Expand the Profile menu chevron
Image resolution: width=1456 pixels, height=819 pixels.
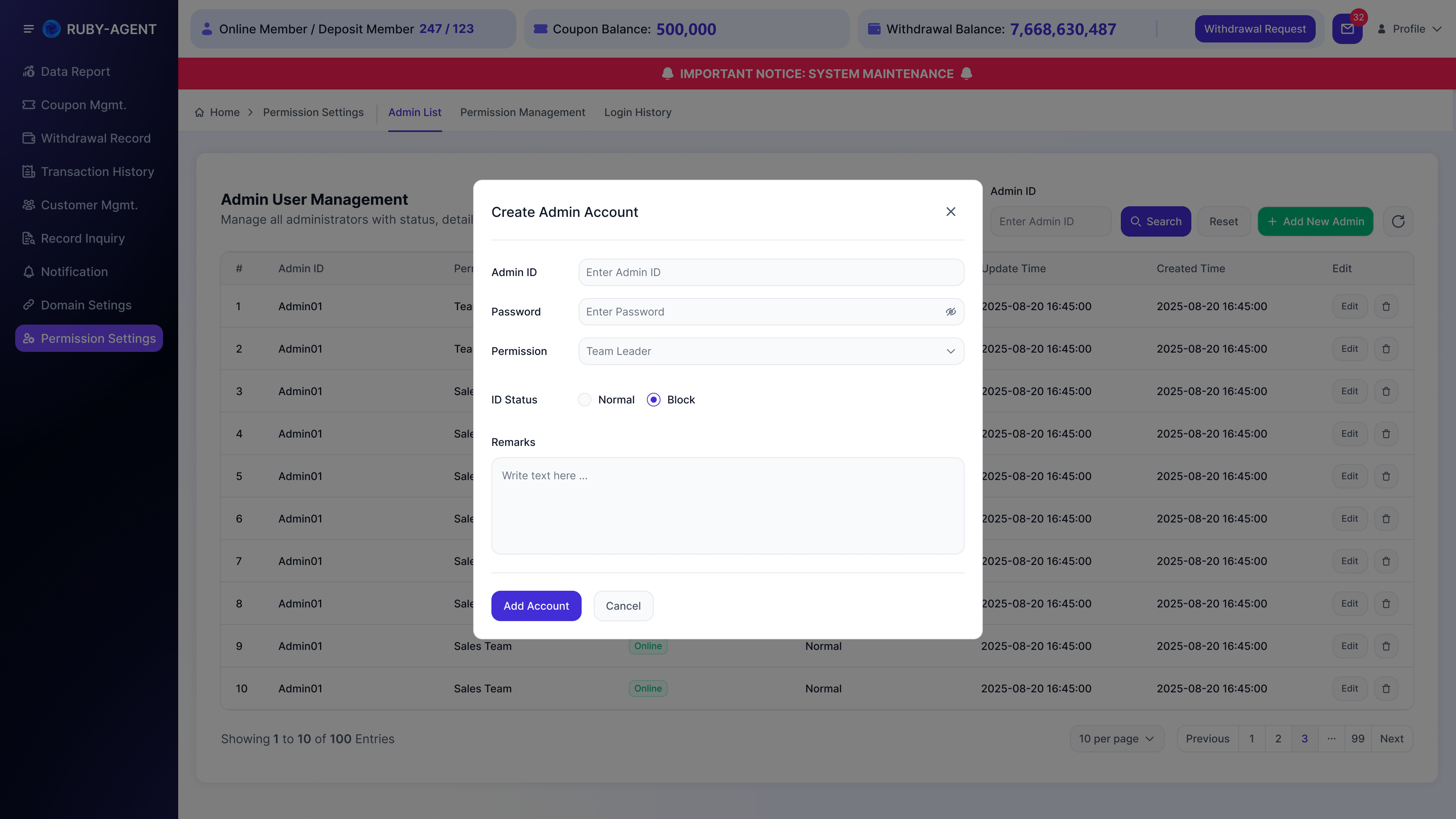coord(1436,29)
